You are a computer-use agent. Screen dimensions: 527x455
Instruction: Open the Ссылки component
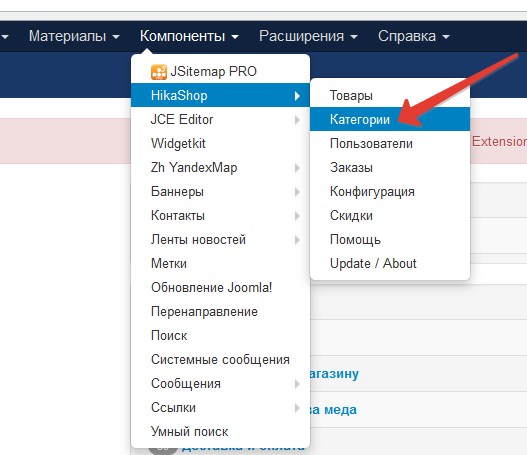[220, 408]
